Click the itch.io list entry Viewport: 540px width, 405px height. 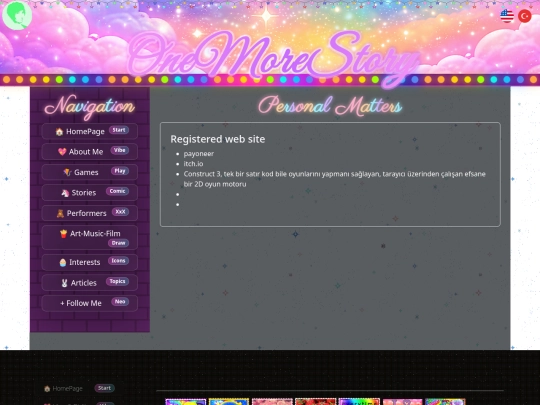point(193,164)
